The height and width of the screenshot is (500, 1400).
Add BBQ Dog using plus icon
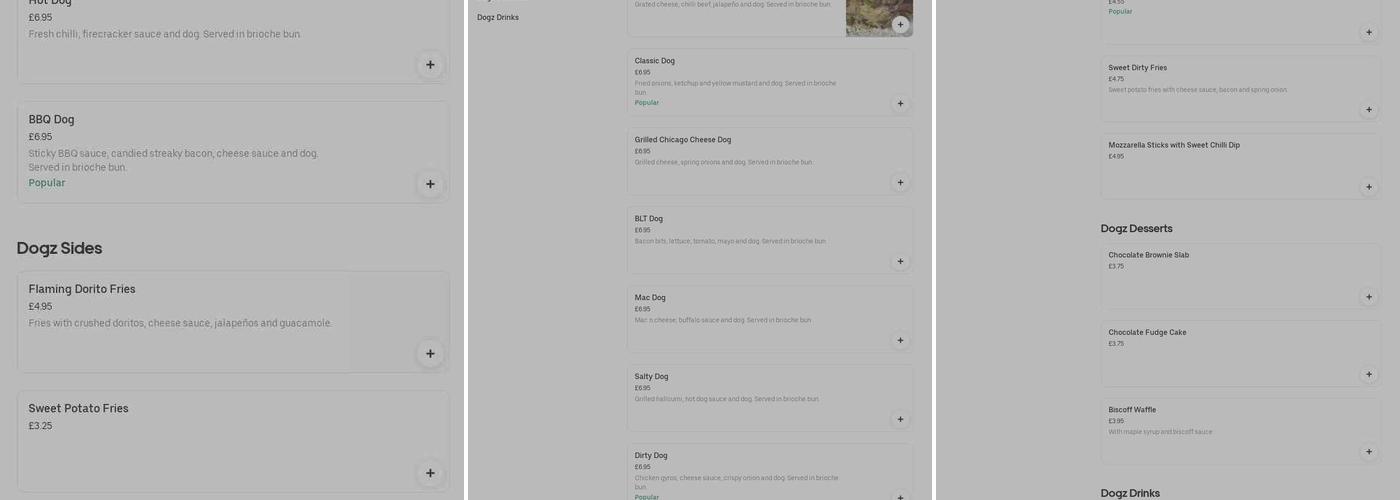coord(430,184)
